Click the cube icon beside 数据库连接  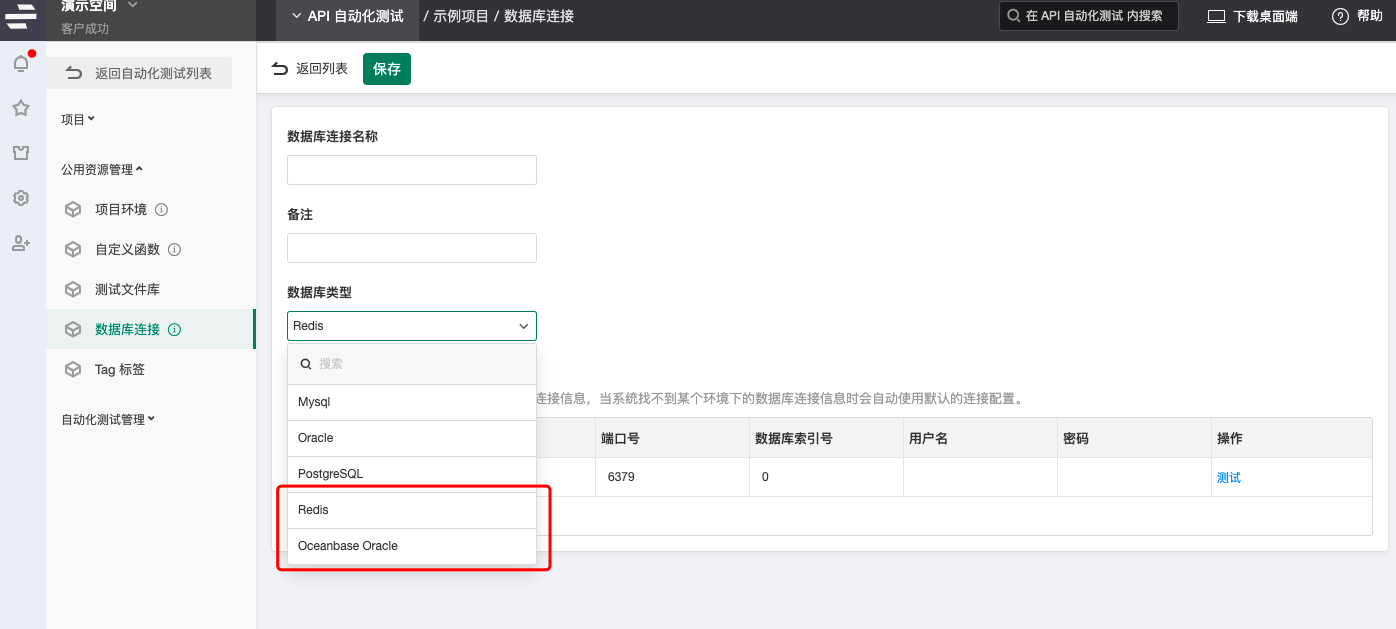pyautogui.click(x=73, y=329)
